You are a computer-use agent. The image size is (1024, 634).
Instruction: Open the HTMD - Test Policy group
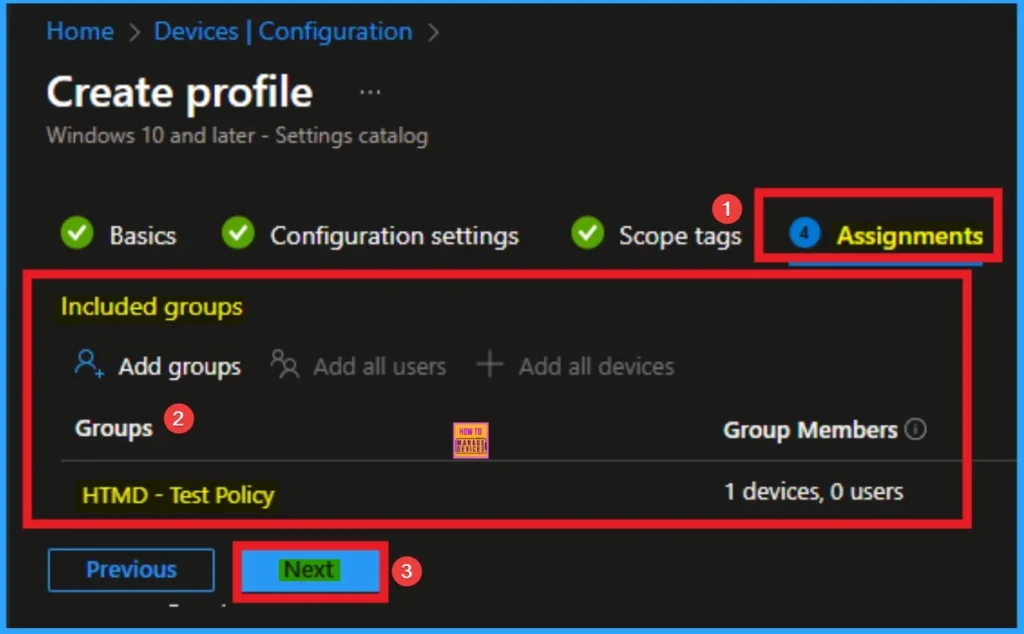point(178,494)
